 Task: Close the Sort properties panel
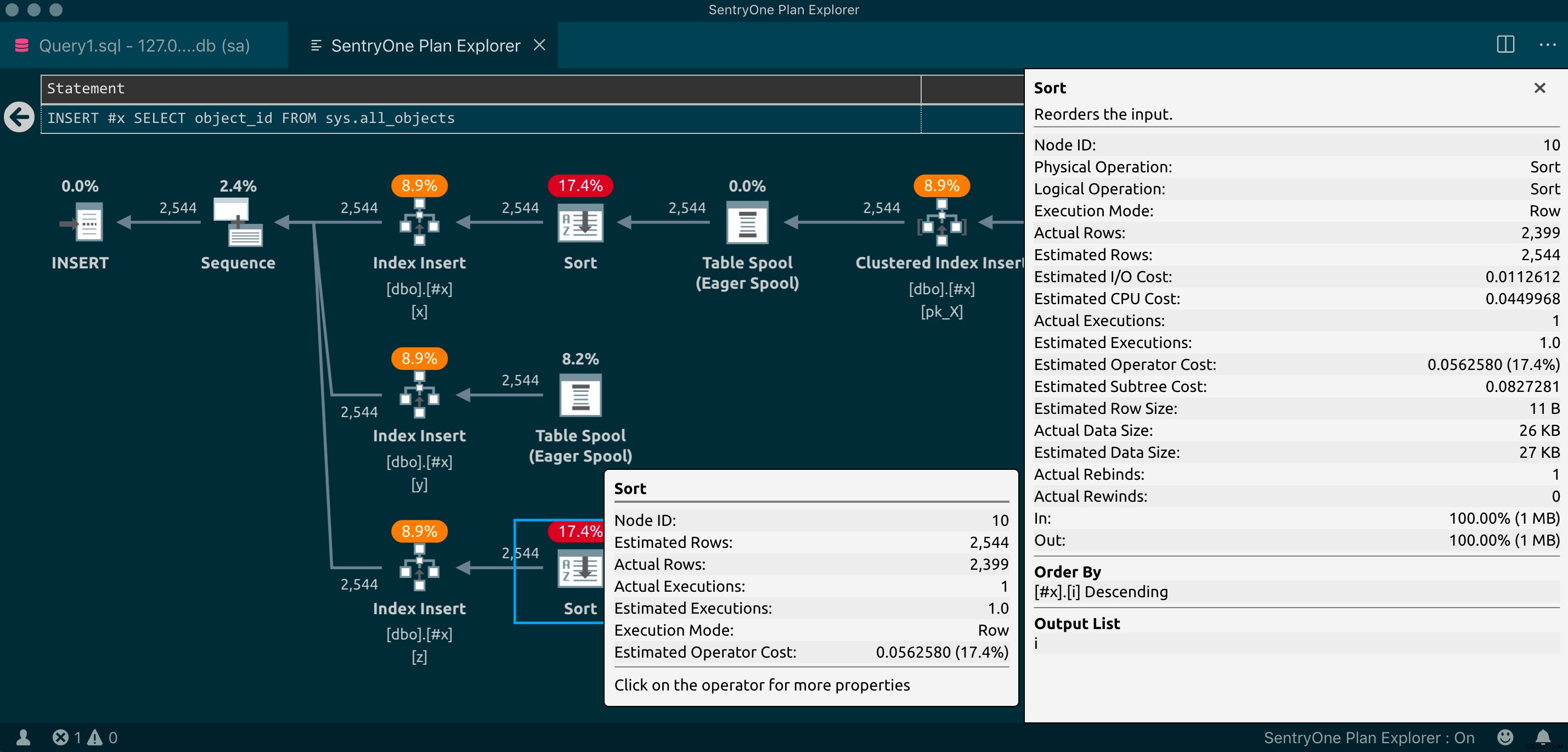tap(1539, 88)
